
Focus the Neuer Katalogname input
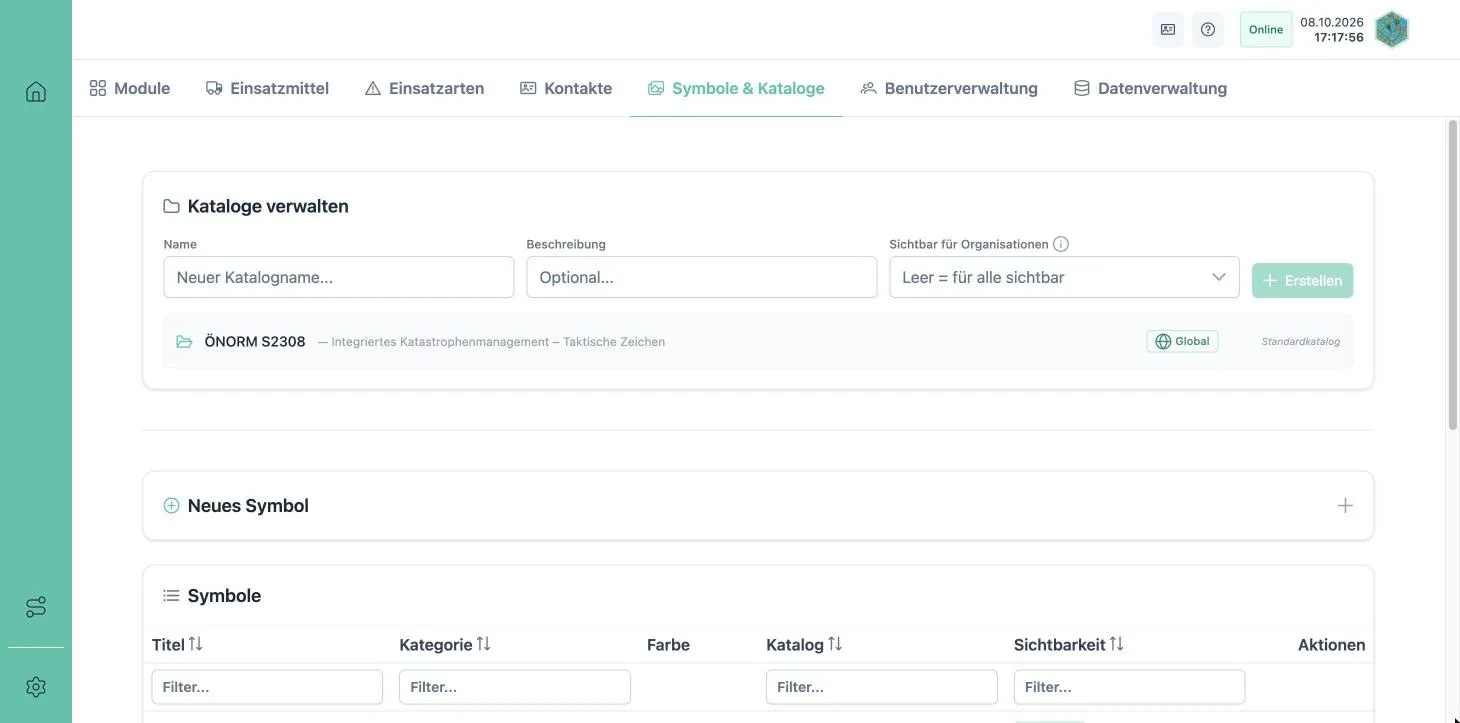(339, 277)
